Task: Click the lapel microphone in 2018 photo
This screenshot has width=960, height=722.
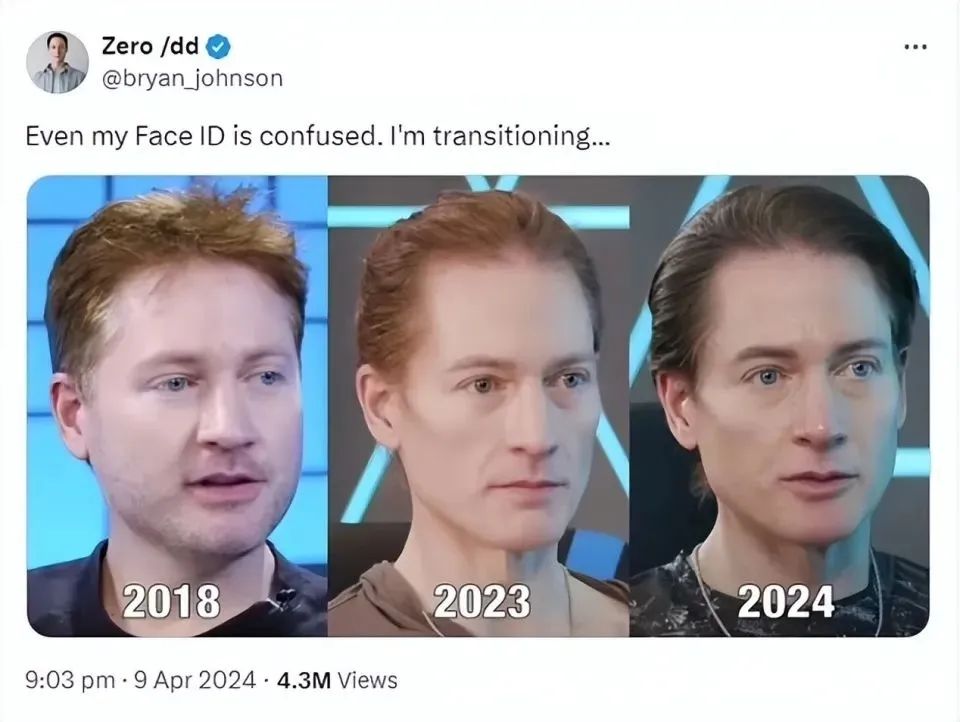Action: (285, 596)
